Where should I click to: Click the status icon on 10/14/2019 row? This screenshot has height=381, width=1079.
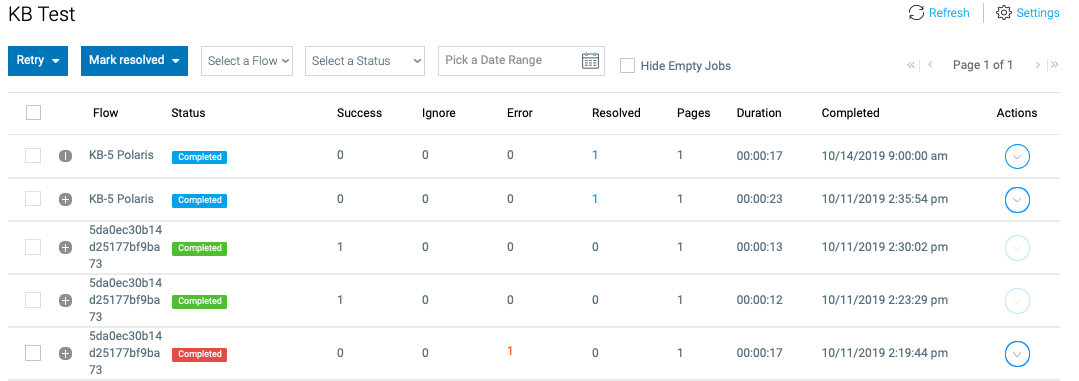[65, 156]
